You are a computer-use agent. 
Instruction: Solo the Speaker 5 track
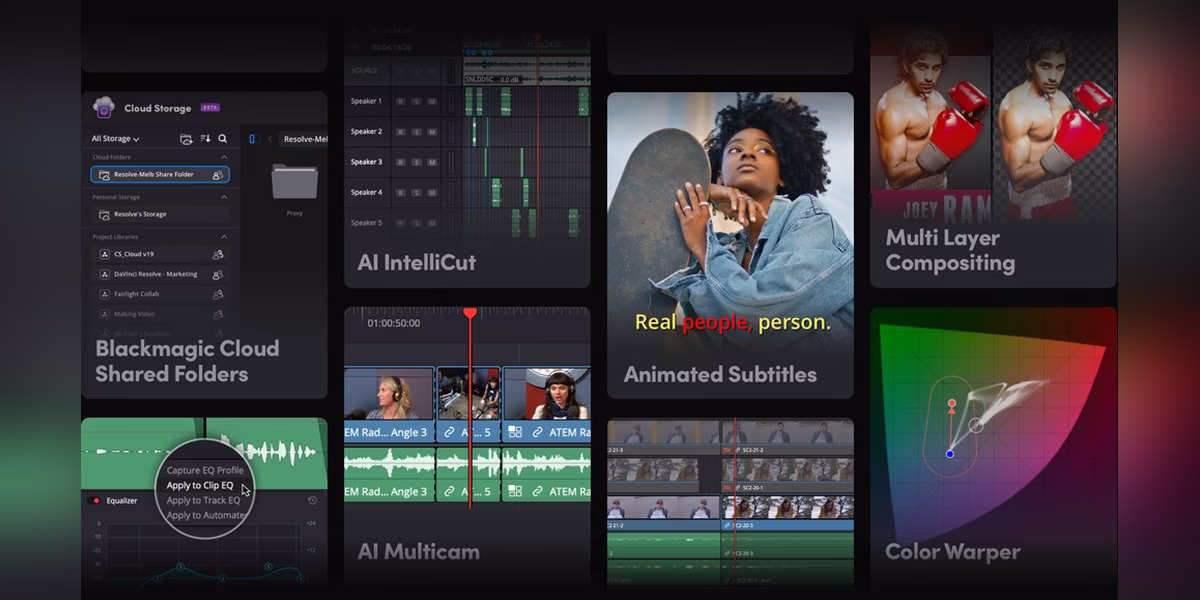pos(417,223)
